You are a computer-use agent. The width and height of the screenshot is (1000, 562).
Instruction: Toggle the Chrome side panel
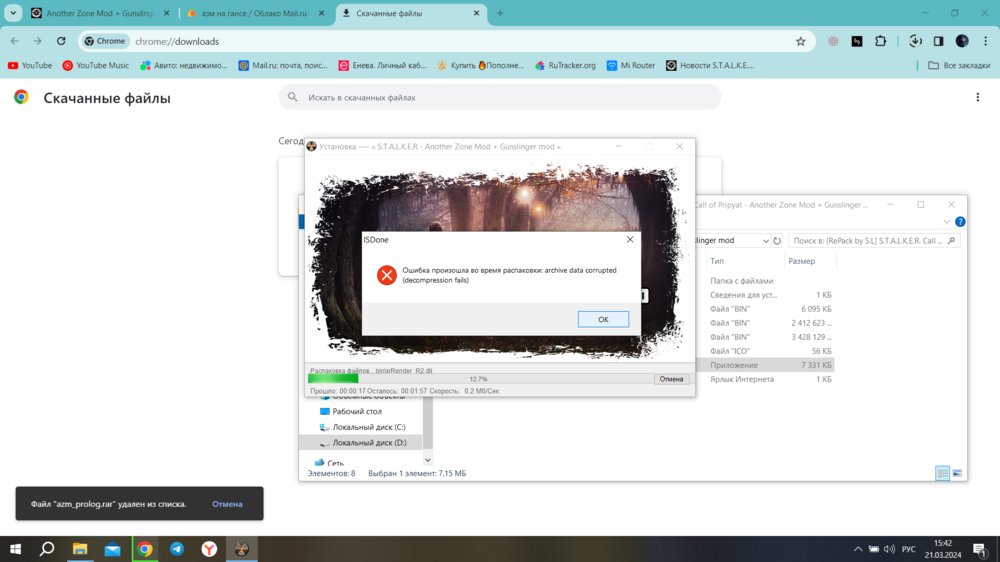click(938, 41)
